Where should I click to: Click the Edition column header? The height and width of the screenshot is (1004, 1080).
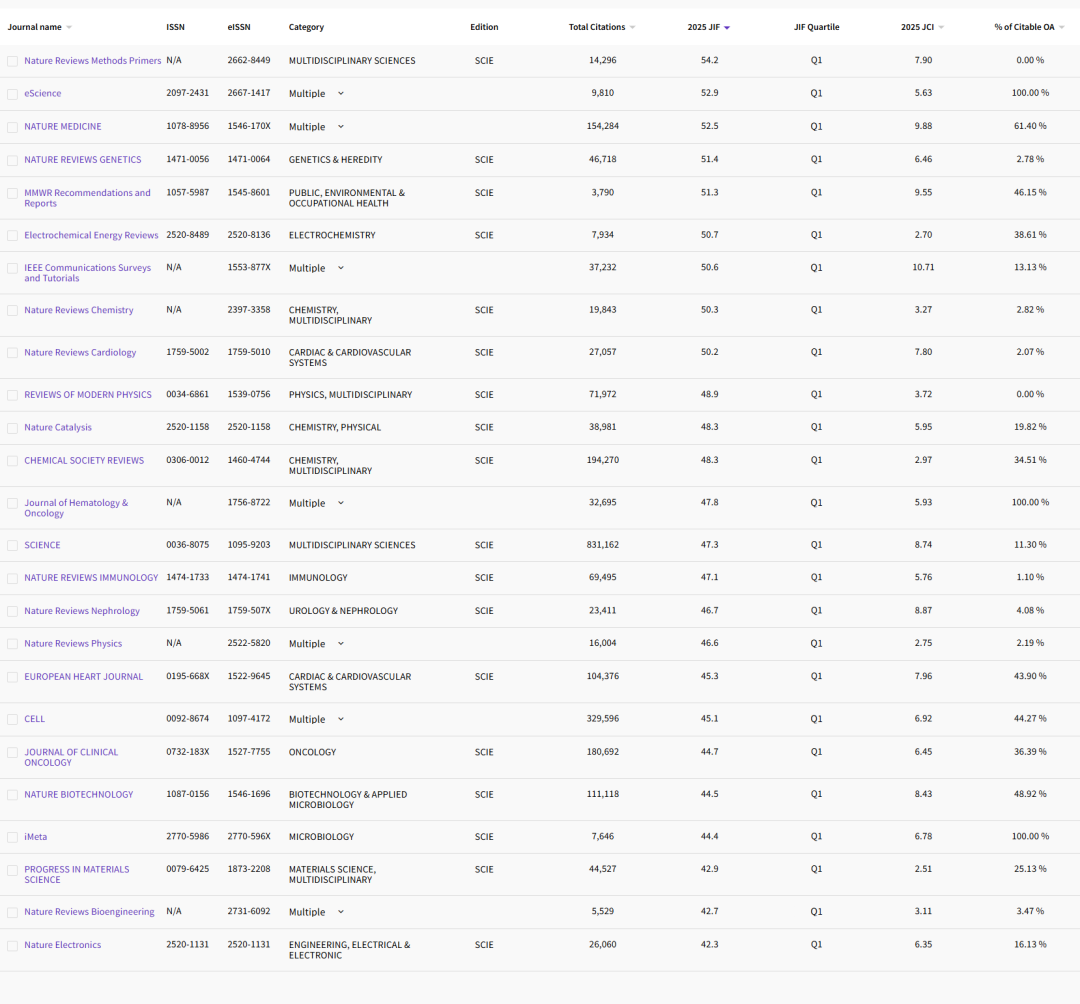484,28
